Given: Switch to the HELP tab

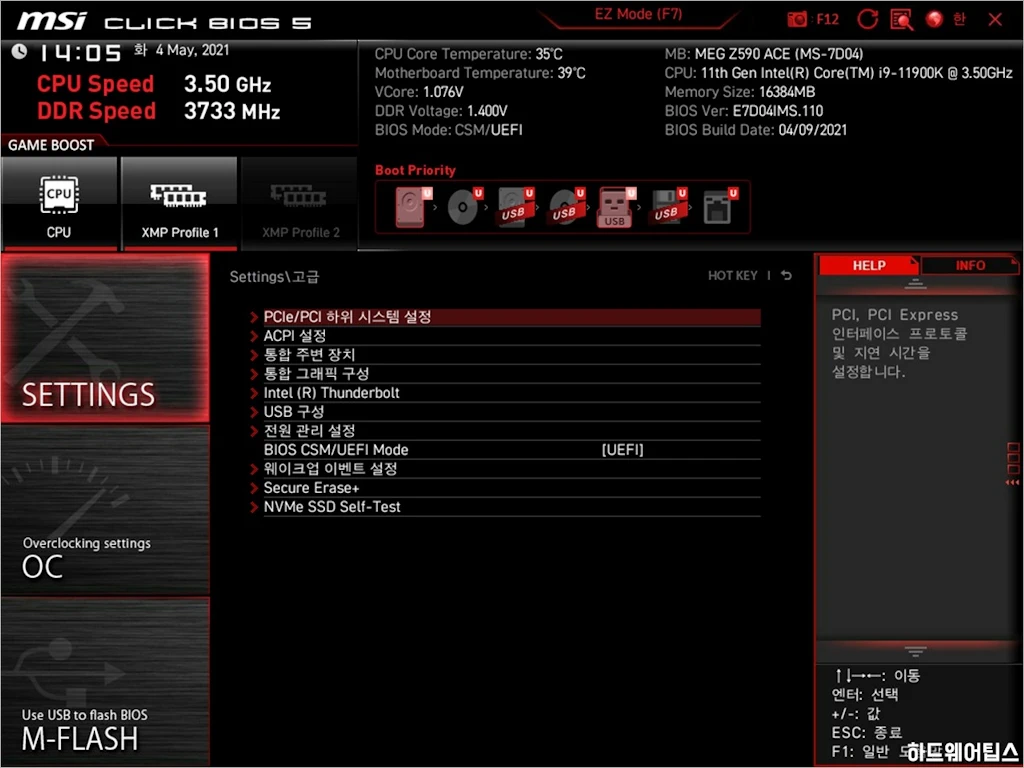Looking at the screenshot, I should (869, 266).
